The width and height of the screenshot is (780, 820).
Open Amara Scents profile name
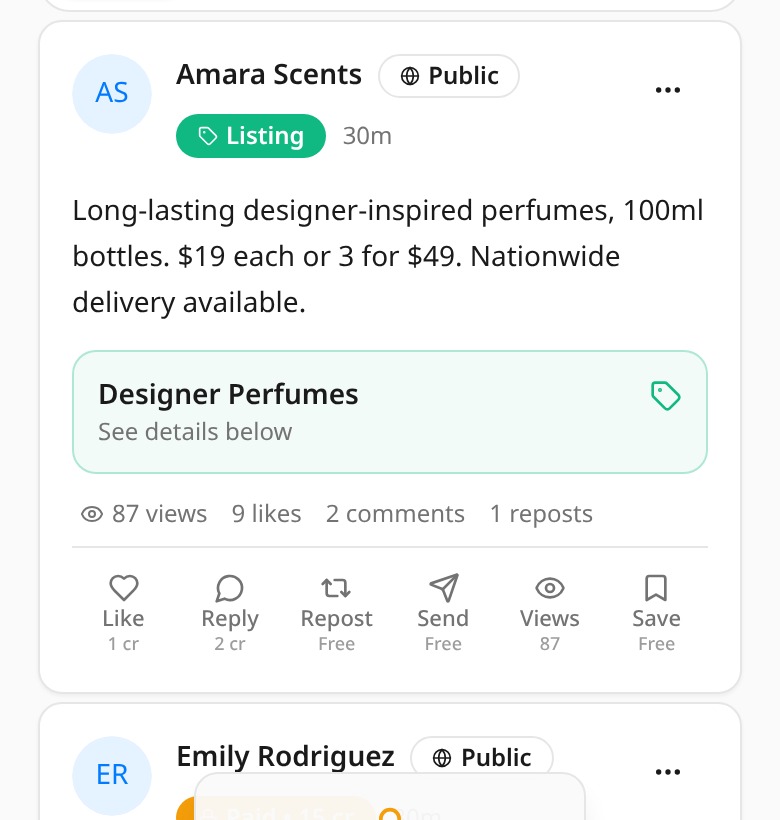[x=269, y=75]
